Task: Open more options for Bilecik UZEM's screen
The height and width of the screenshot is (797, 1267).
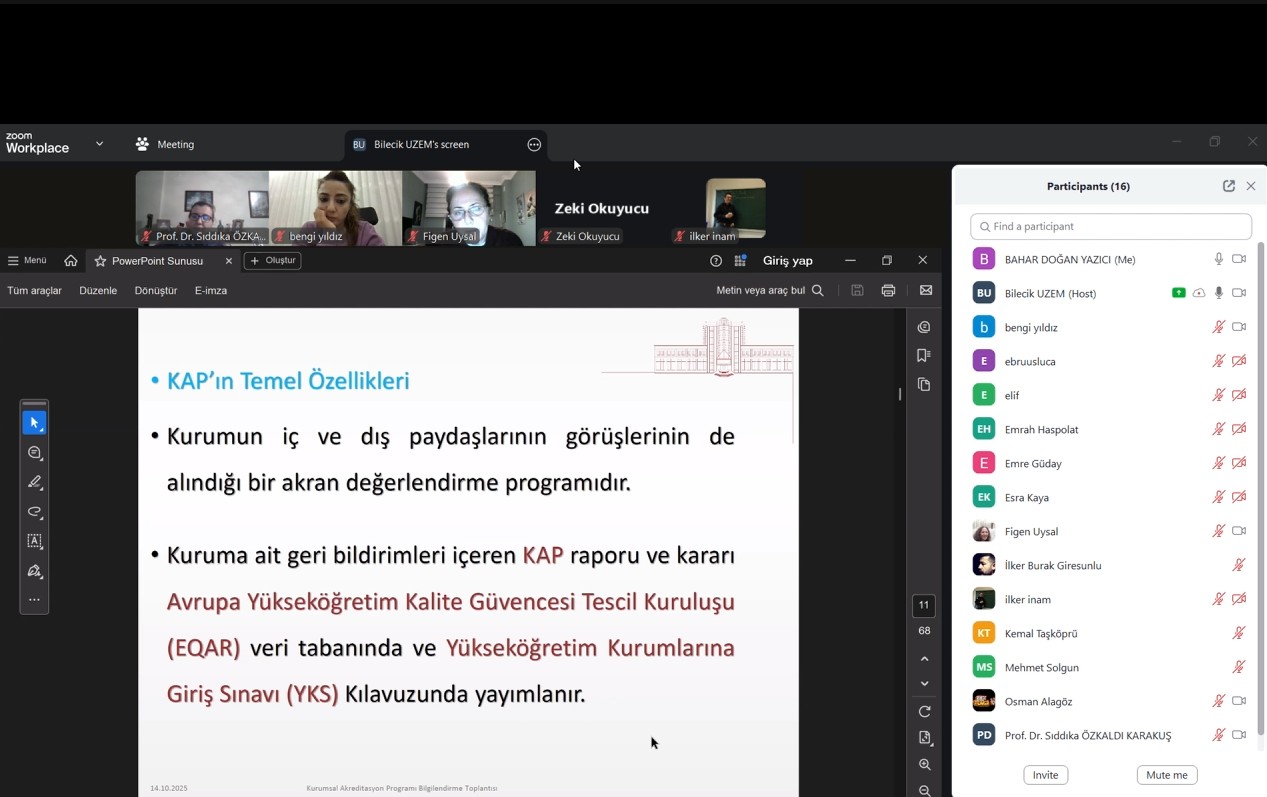Action: (x=534, y=144)
